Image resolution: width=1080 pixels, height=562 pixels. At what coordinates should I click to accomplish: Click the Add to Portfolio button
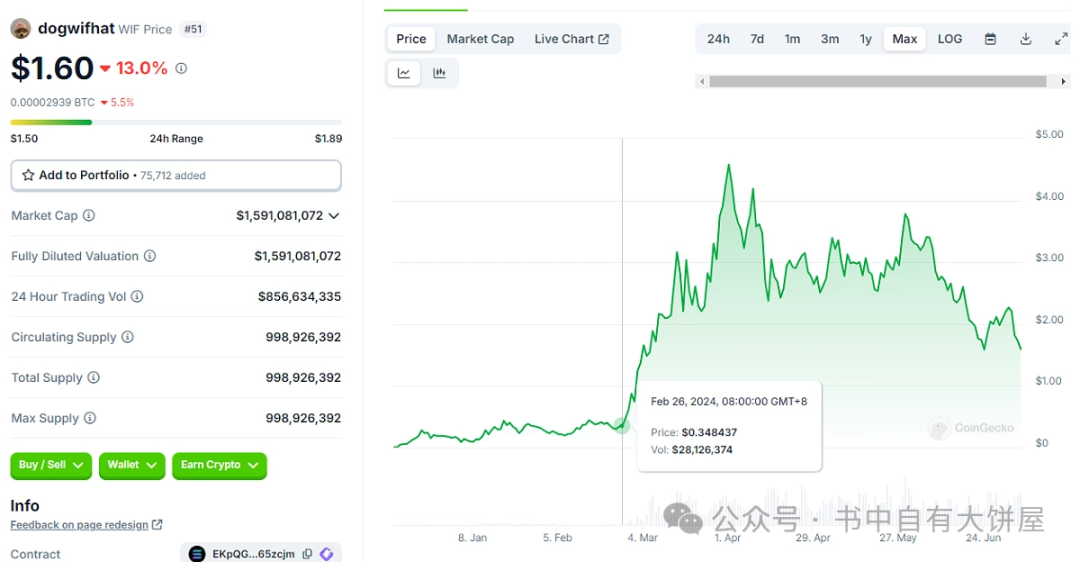[x=176, y=175]
